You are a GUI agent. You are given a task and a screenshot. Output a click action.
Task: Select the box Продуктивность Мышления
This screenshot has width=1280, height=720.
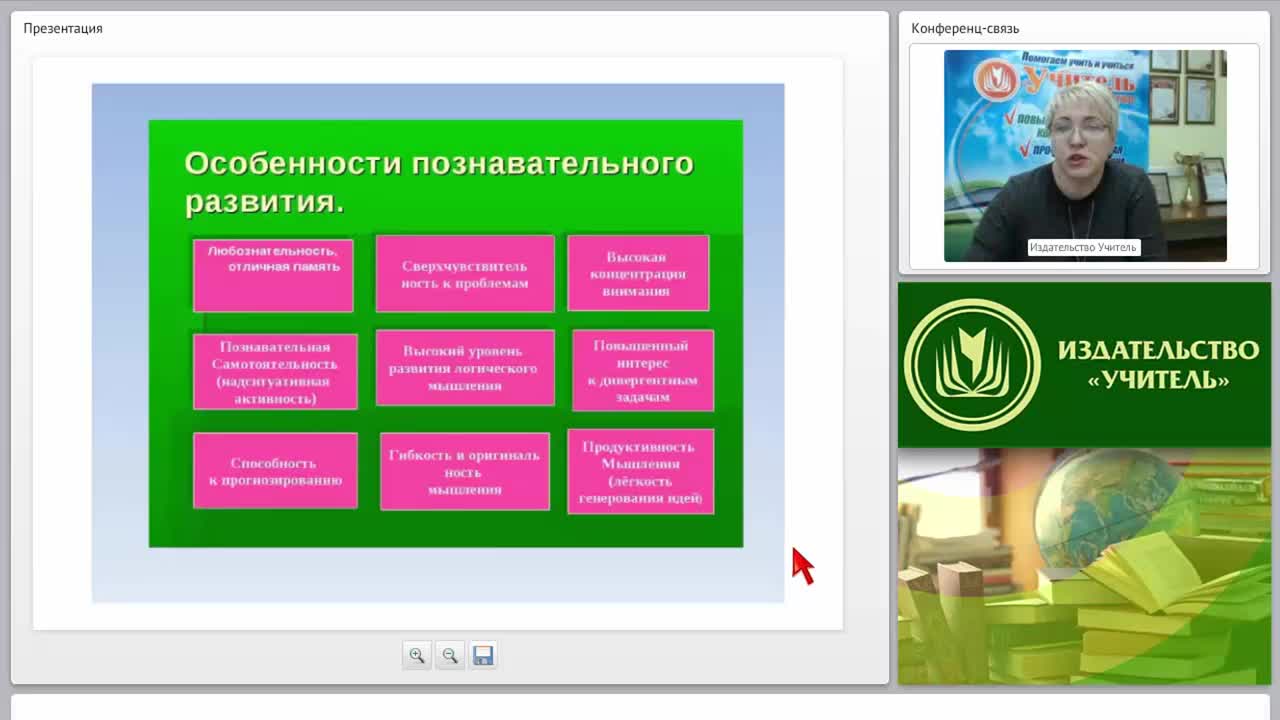(x=641, y=472)
